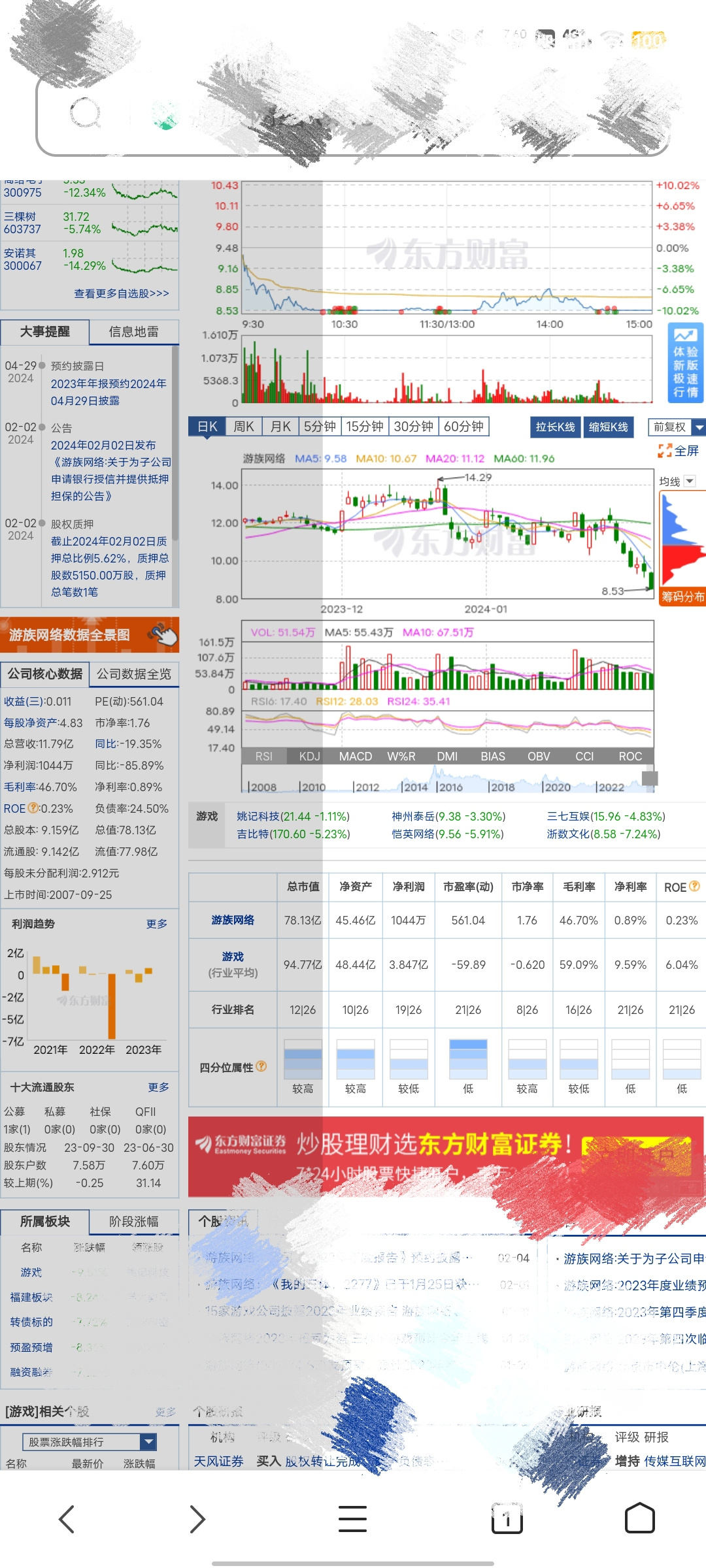Select the W%R indicator tab
The width and height of the screenshot is (706, 1568).
[x=401, y=756]
